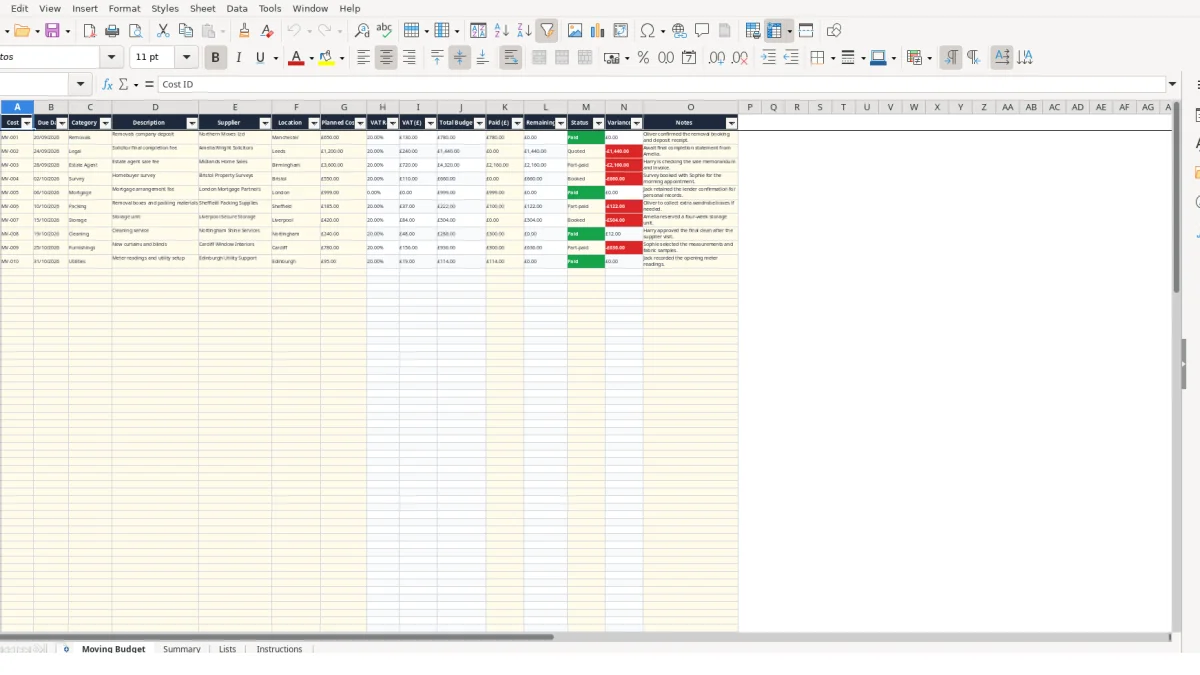
Task: Click into the formula input line
Action: click(x=660, y=85)
